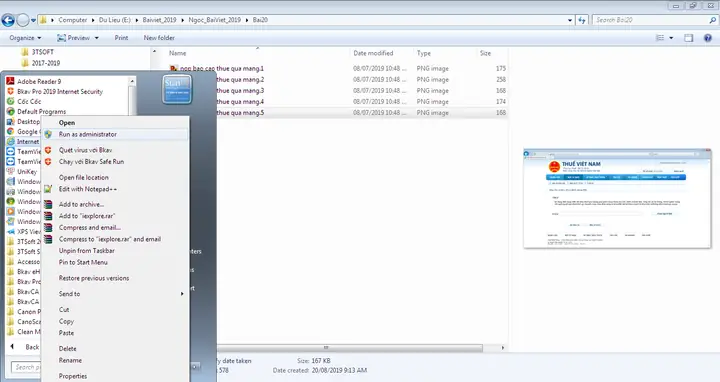Select Open file location in the context menu

(84, 177)
